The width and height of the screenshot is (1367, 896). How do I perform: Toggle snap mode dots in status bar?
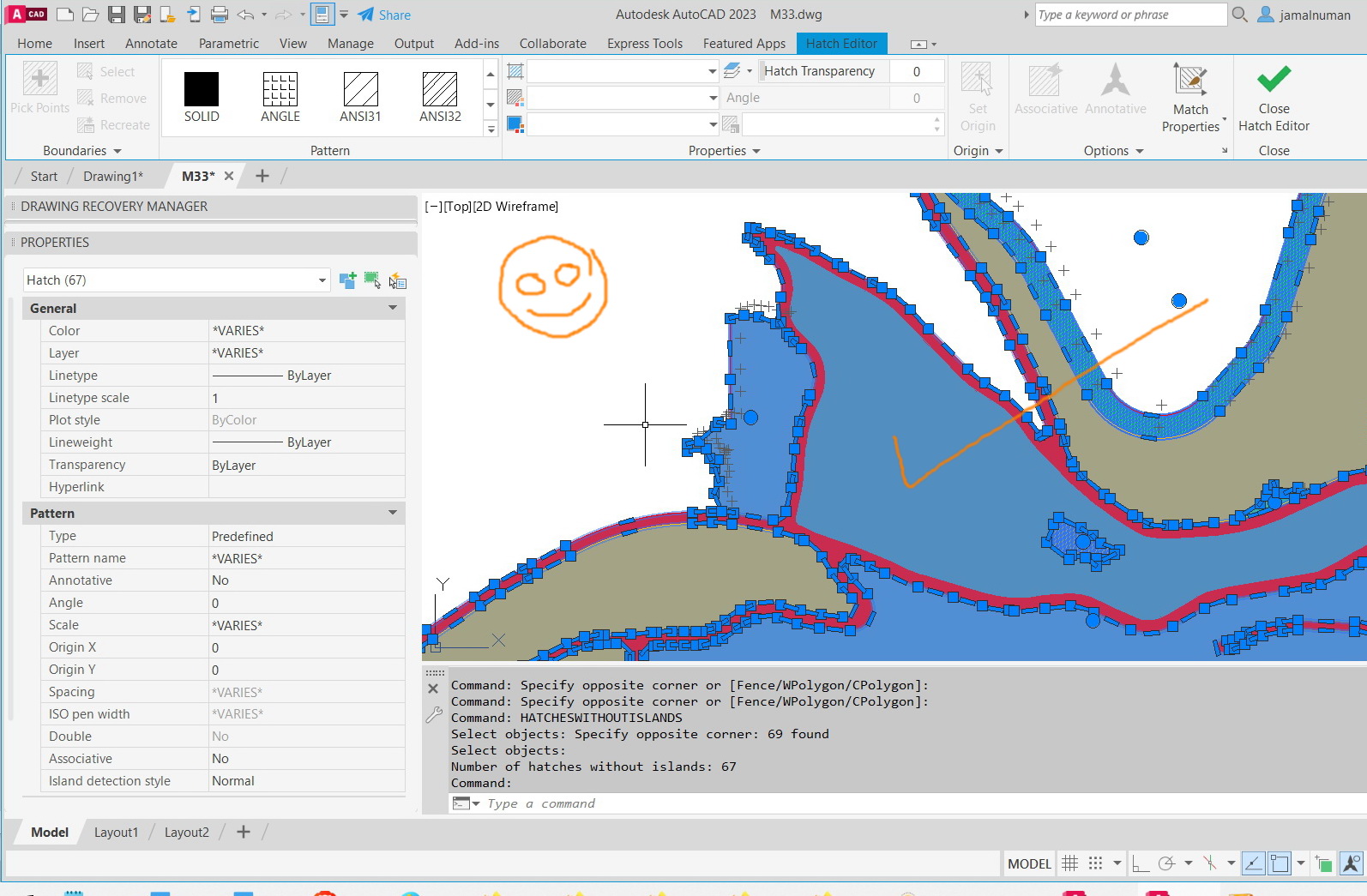(1095, 863)
